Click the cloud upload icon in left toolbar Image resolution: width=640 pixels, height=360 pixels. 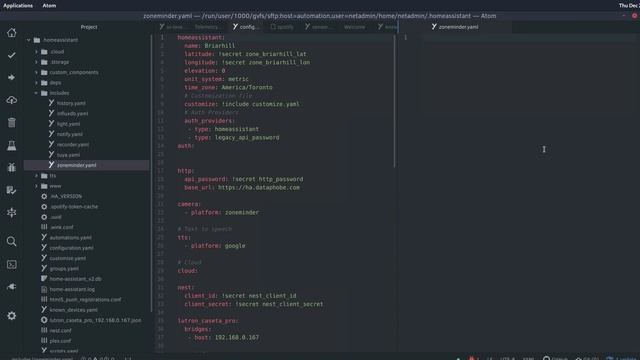point(11,100)
